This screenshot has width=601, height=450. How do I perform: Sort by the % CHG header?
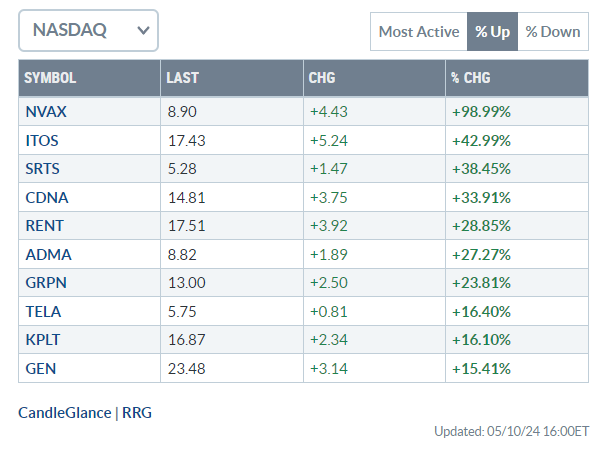(471, 78)
